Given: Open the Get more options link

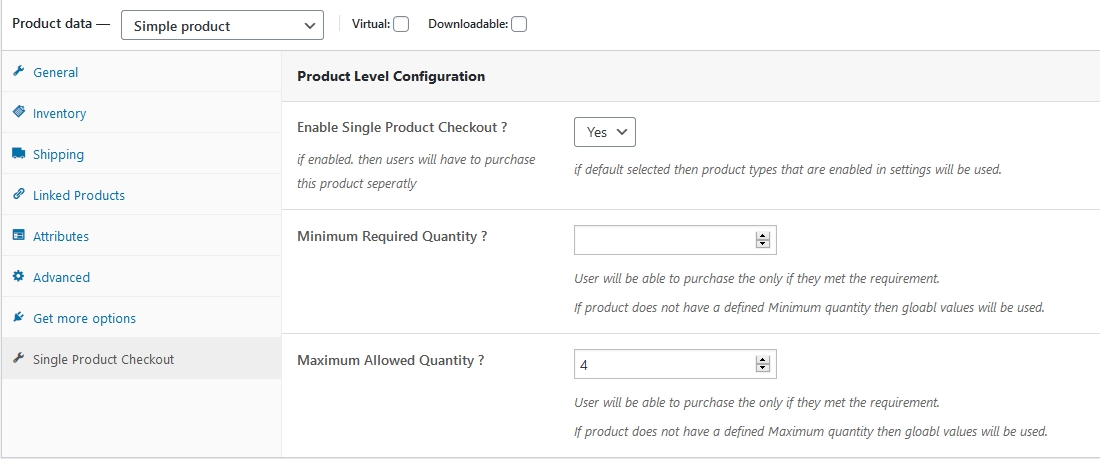Looking at the screenshot, I should (x=84, y=319).
